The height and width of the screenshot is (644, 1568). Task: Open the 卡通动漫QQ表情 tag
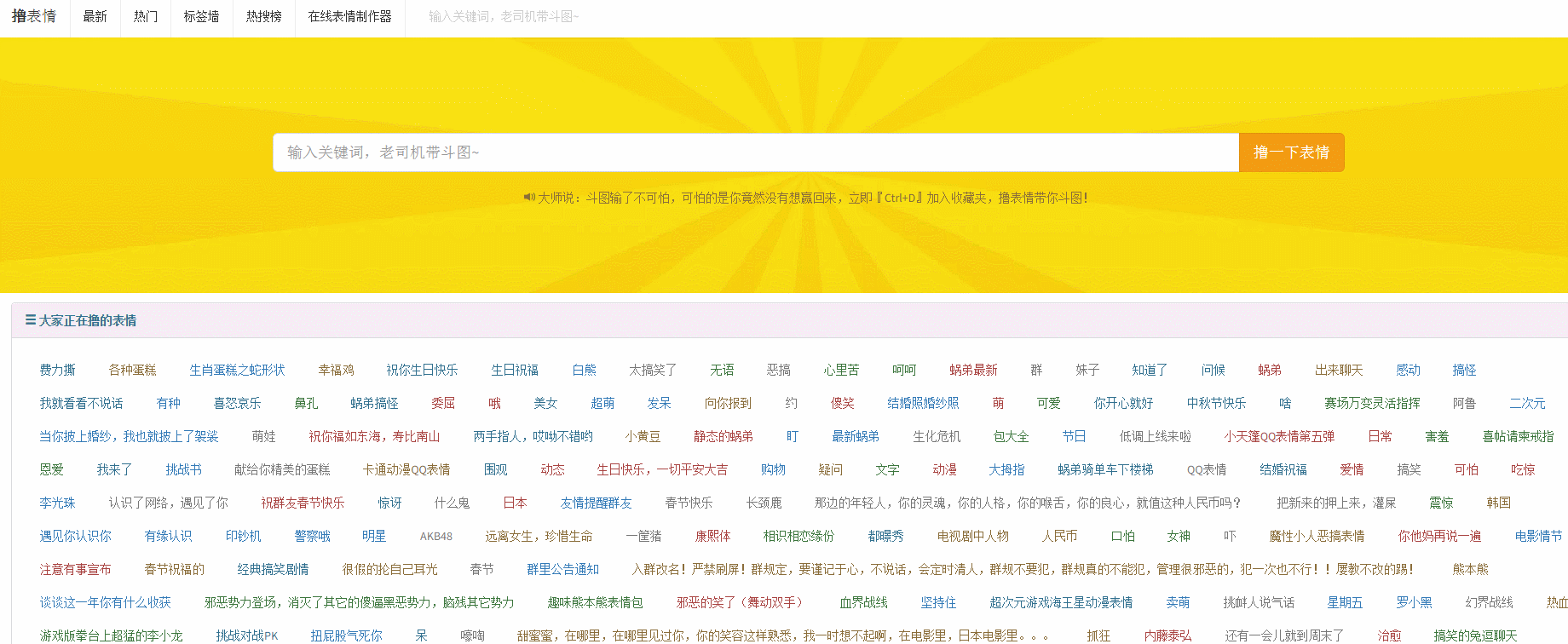[x=406, y=469]
